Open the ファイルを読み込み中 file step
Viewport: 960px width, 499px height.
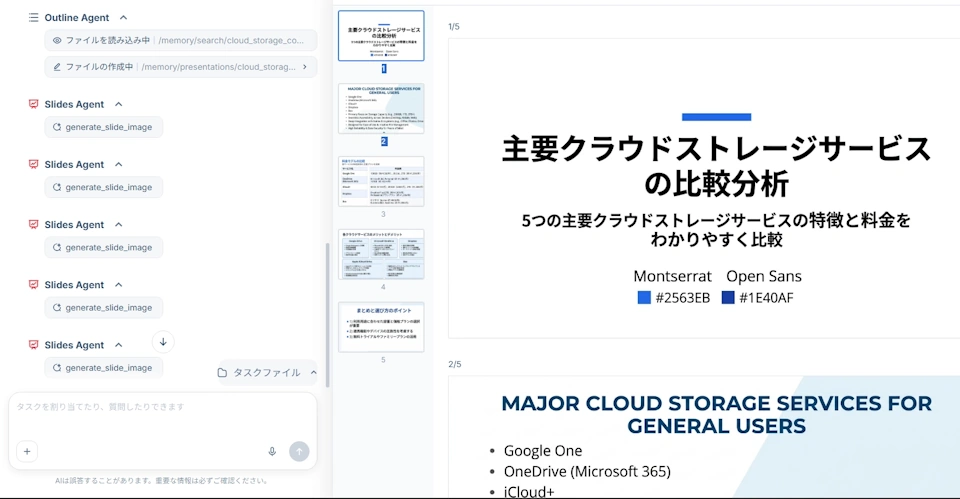click(x=180, y=41)
